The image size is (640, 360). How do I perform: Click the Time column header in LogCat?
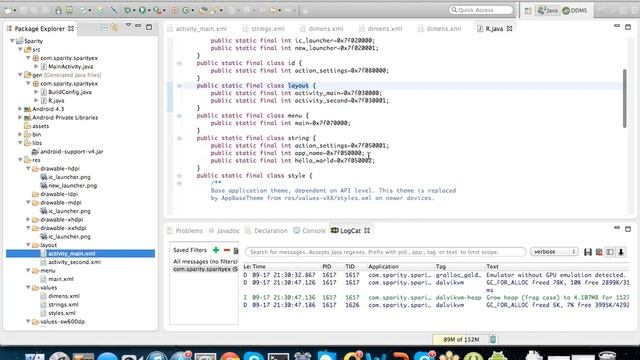click(x=259, y=267)
